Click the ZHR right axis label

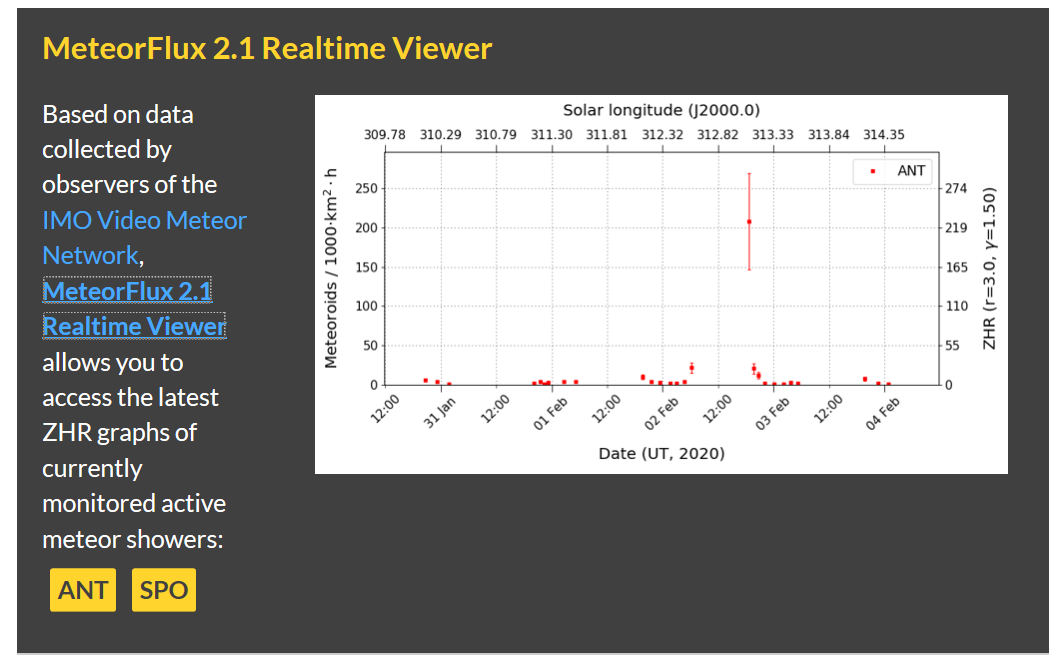coord(990,268)
